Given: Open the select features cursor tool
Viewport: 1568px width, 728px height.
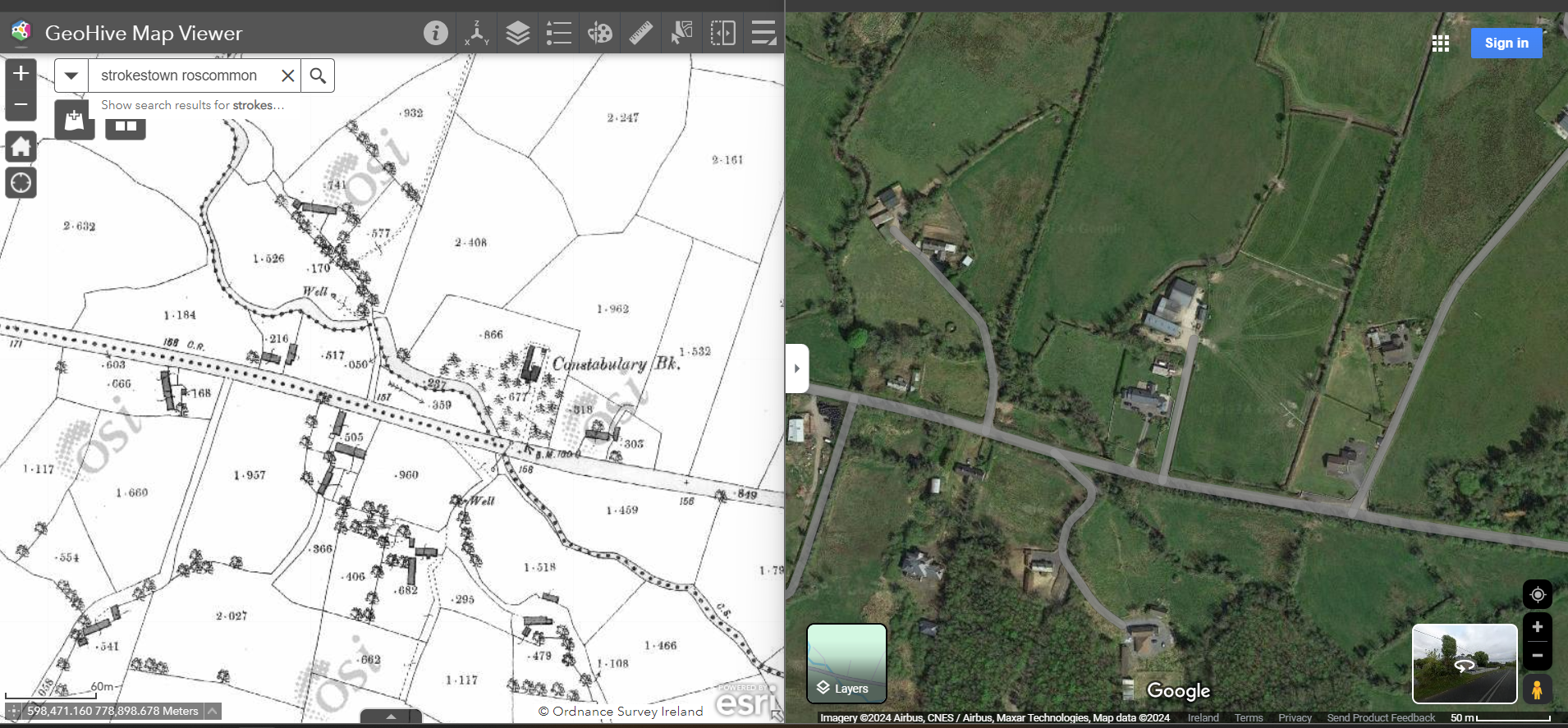Looking at the screenshot, I should (682, 33).
